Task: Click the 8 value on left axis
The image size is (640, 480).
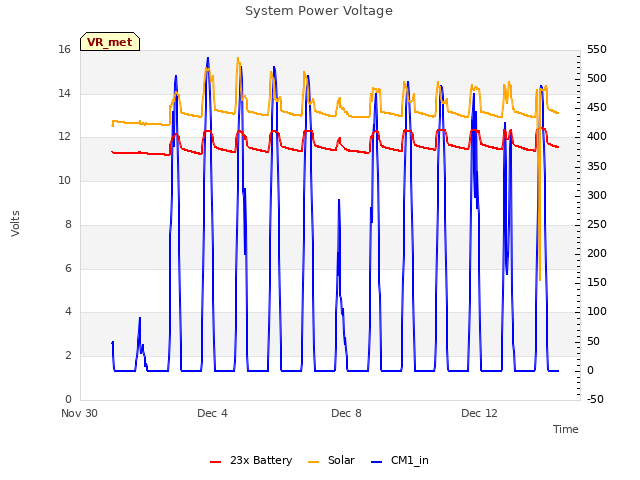Action: pos(68,224)
